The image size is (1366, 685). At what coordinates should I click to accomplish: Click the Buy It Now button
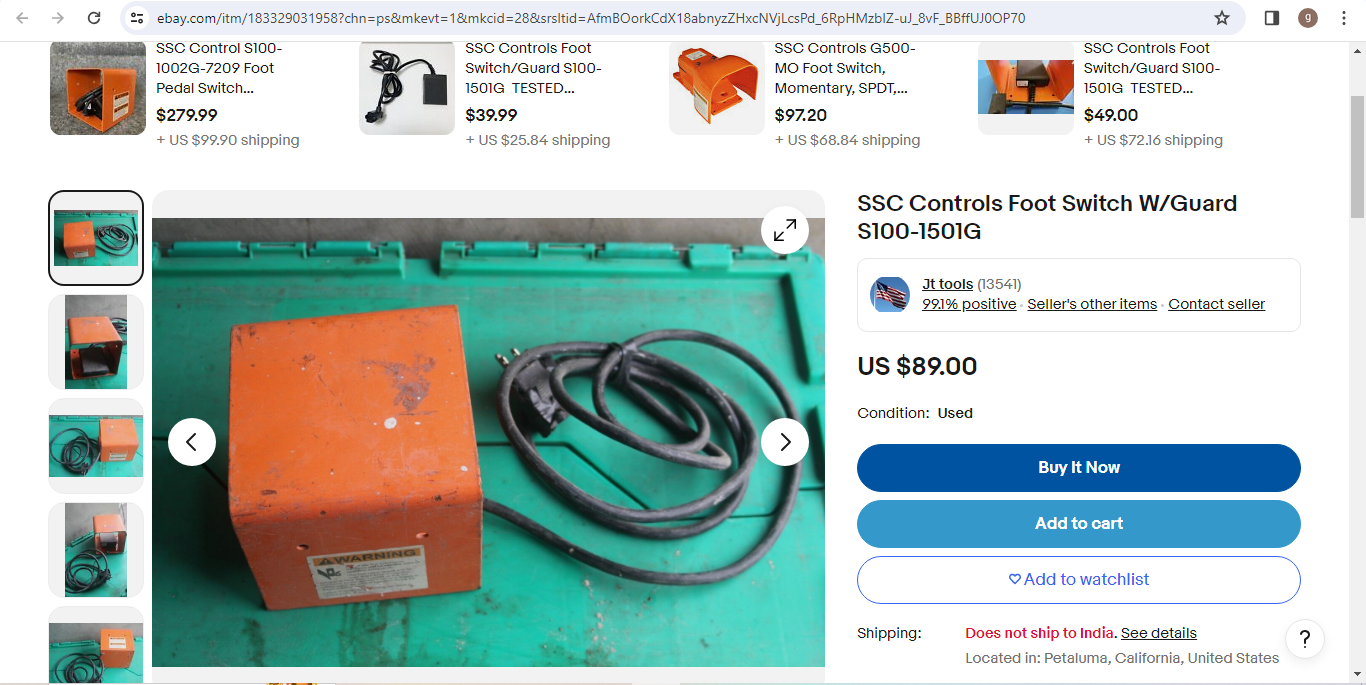click(1079, 468)
